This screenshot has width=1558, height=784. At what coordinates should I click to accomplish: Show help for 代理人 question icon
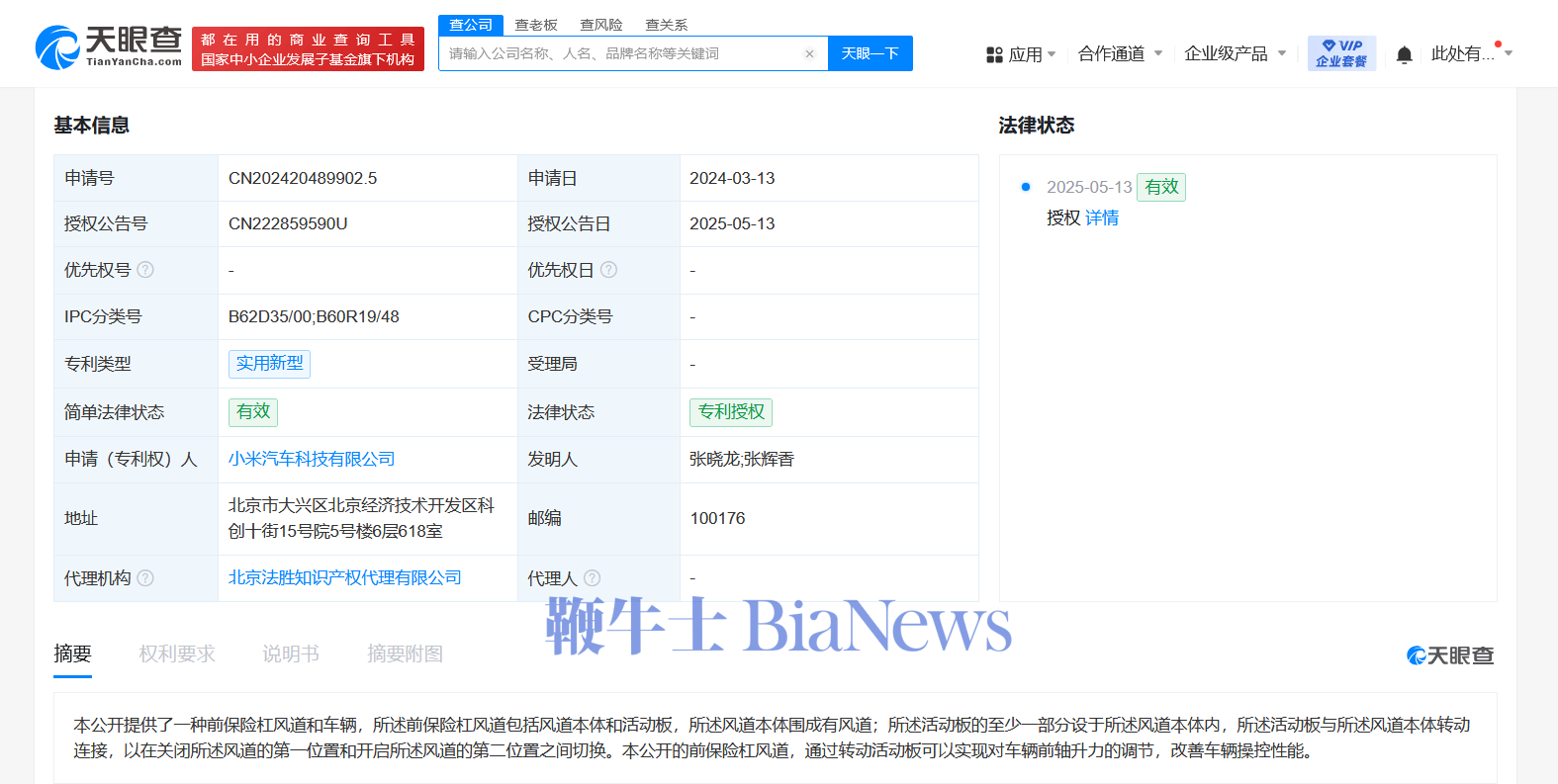pos(592,578)
